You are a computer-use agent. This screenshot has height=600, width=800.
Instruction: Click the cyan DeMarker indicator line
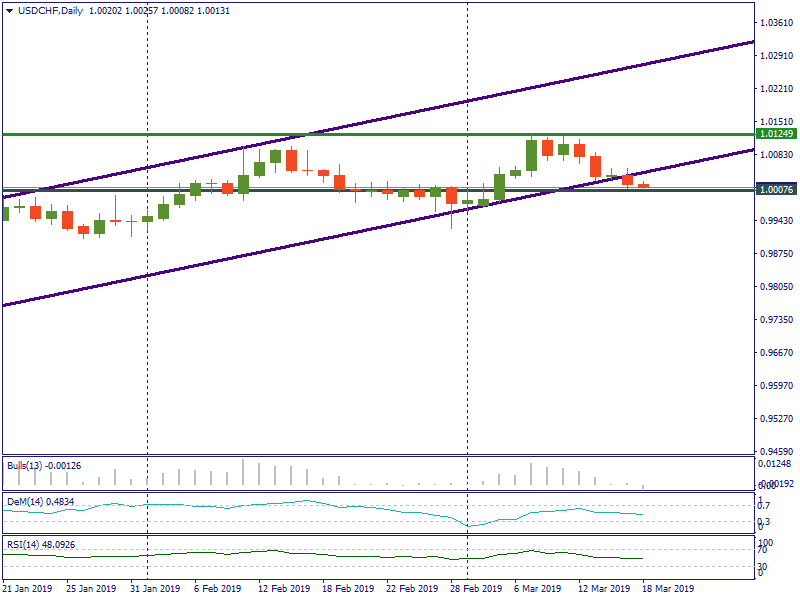click(300, 502)
